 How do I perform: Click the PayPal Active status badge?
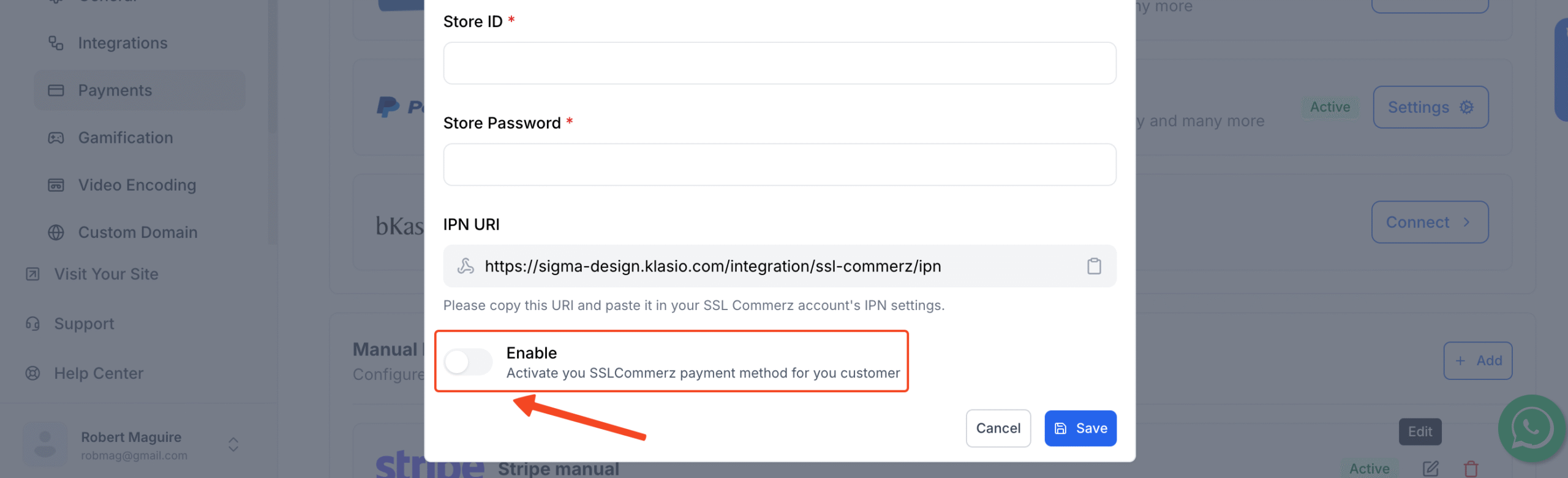click(1330, 107)
